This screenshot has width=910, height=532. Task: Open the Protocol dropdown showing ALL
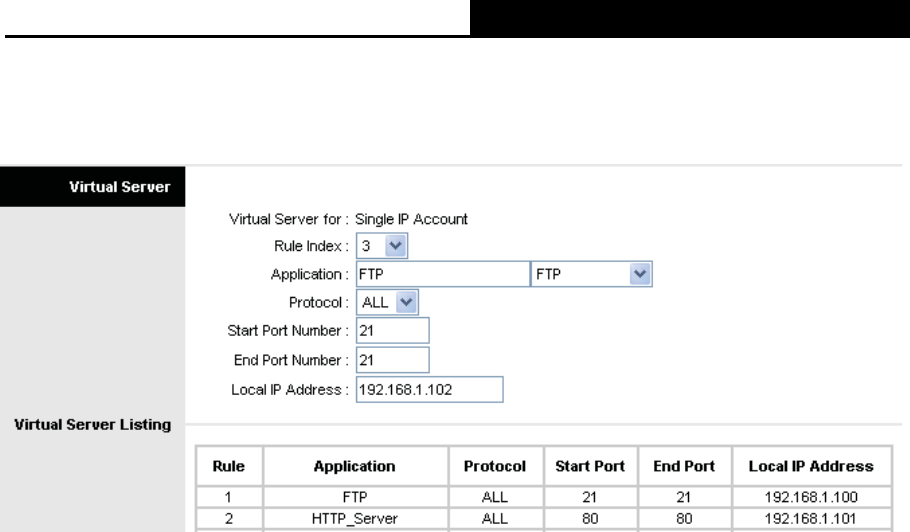tap(387, 302)
